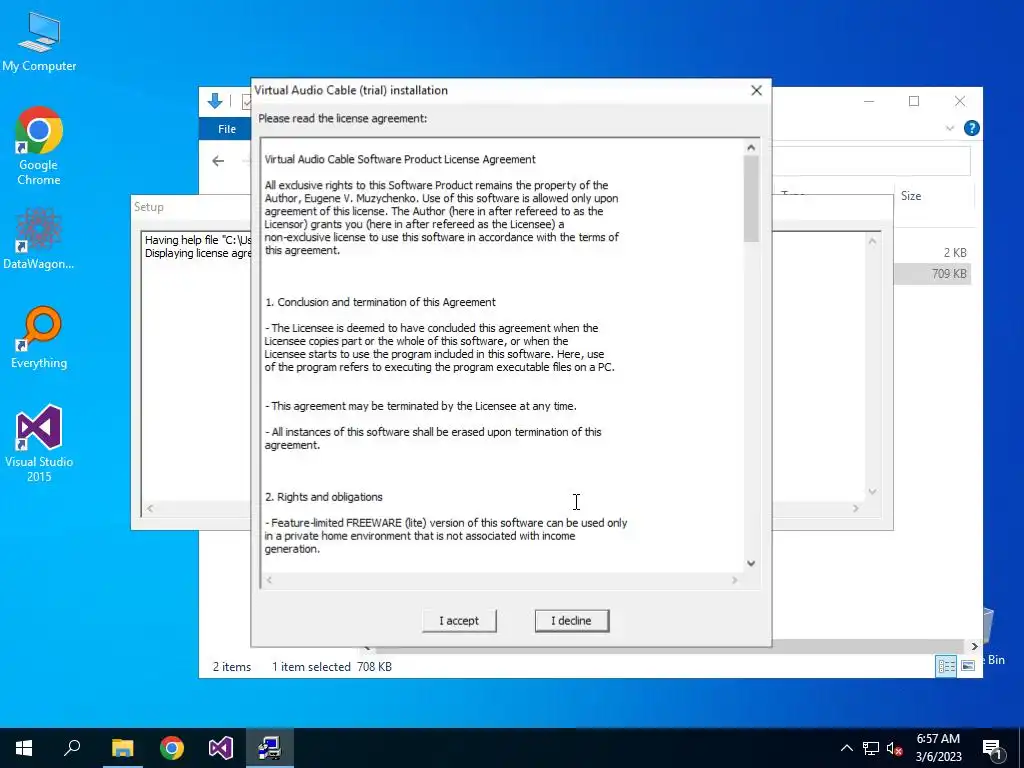Expand the Explorer ribbon chevron
Viewport: 1024px width, 768px height.
tap(950, 129)
